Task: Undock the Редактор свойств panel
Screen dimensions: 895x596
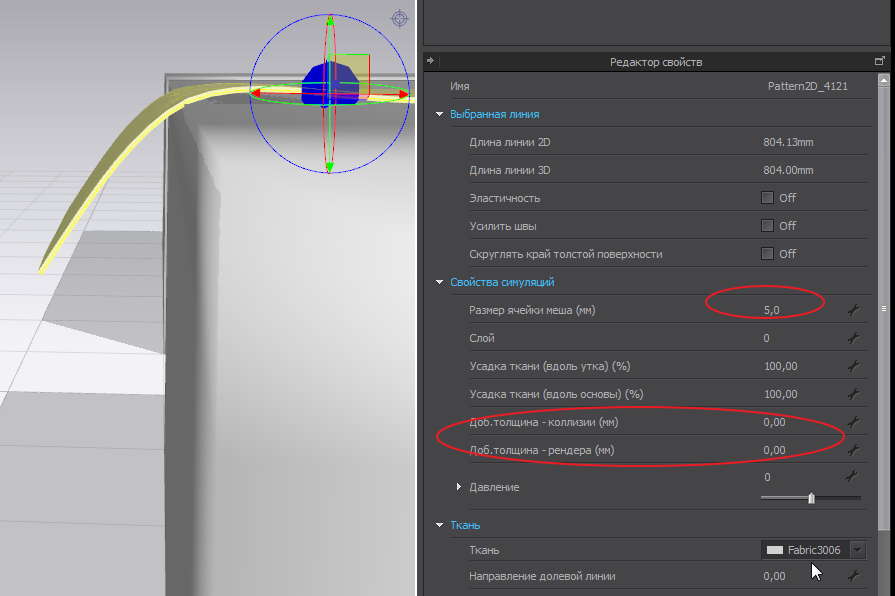Action: point(880,61)
